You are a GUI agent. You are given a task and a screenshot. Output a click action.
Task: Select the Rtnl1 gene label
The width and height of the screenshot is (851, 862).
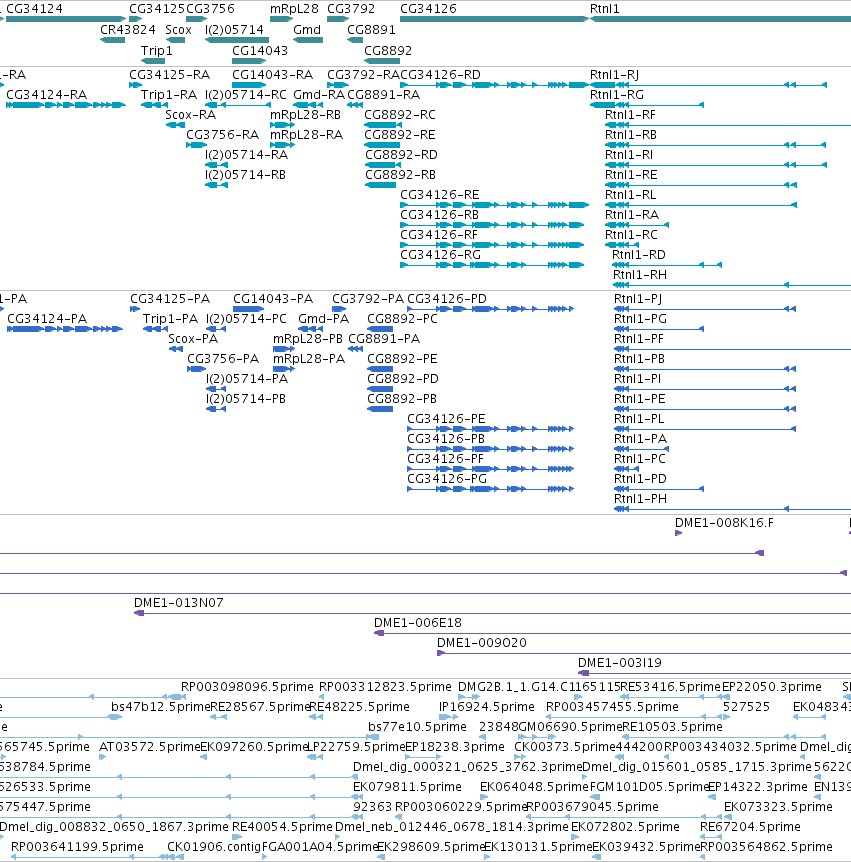pyautogui.click(x=604, y=9)
